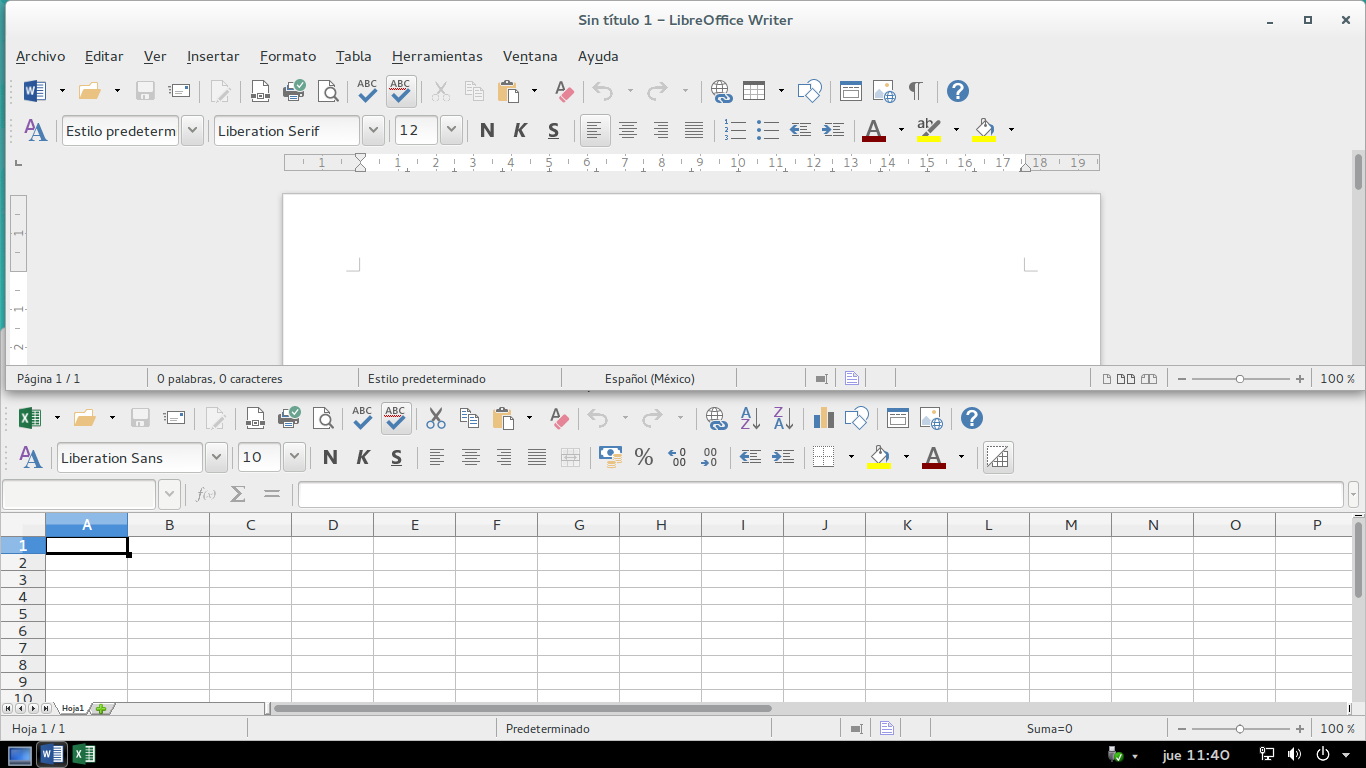Apply percent number format in Calc
The width and height of the screenshot is (1366, 768).
click(x=644, y=457)
